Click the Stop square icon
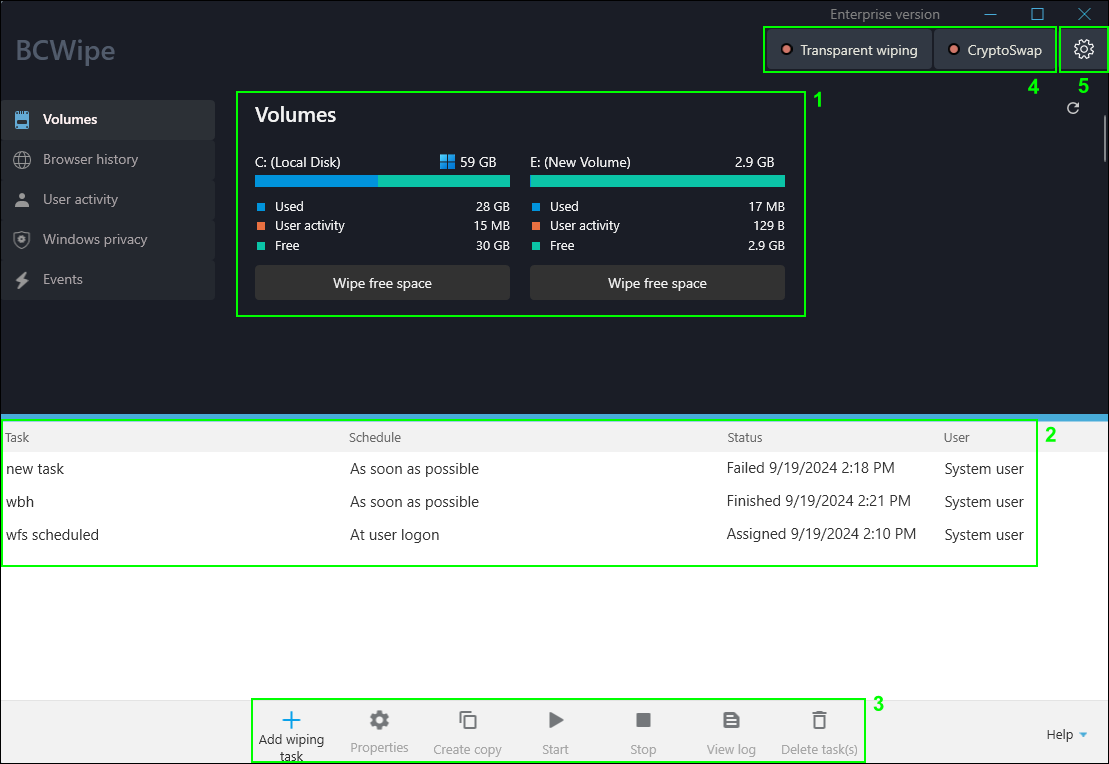Viewport: 1109px width, 764px height. click(643, 720)
